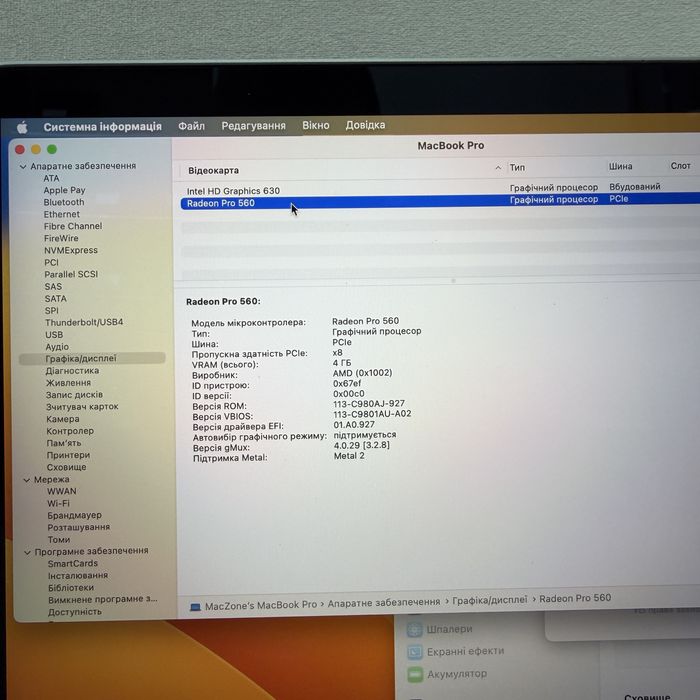This screenshot has height=700, width=700.
Task: Select Apple Pay in the sidebar
Action: [64, 190]
